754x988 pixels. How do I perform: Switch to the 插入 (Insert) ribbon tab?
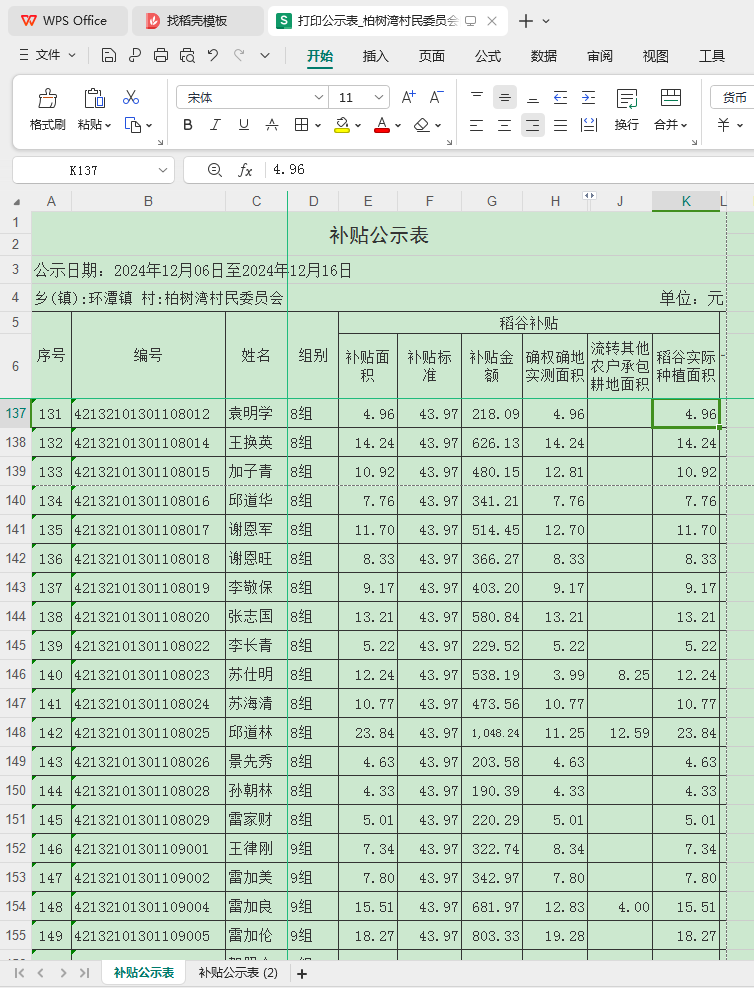[x=375, y=56]
